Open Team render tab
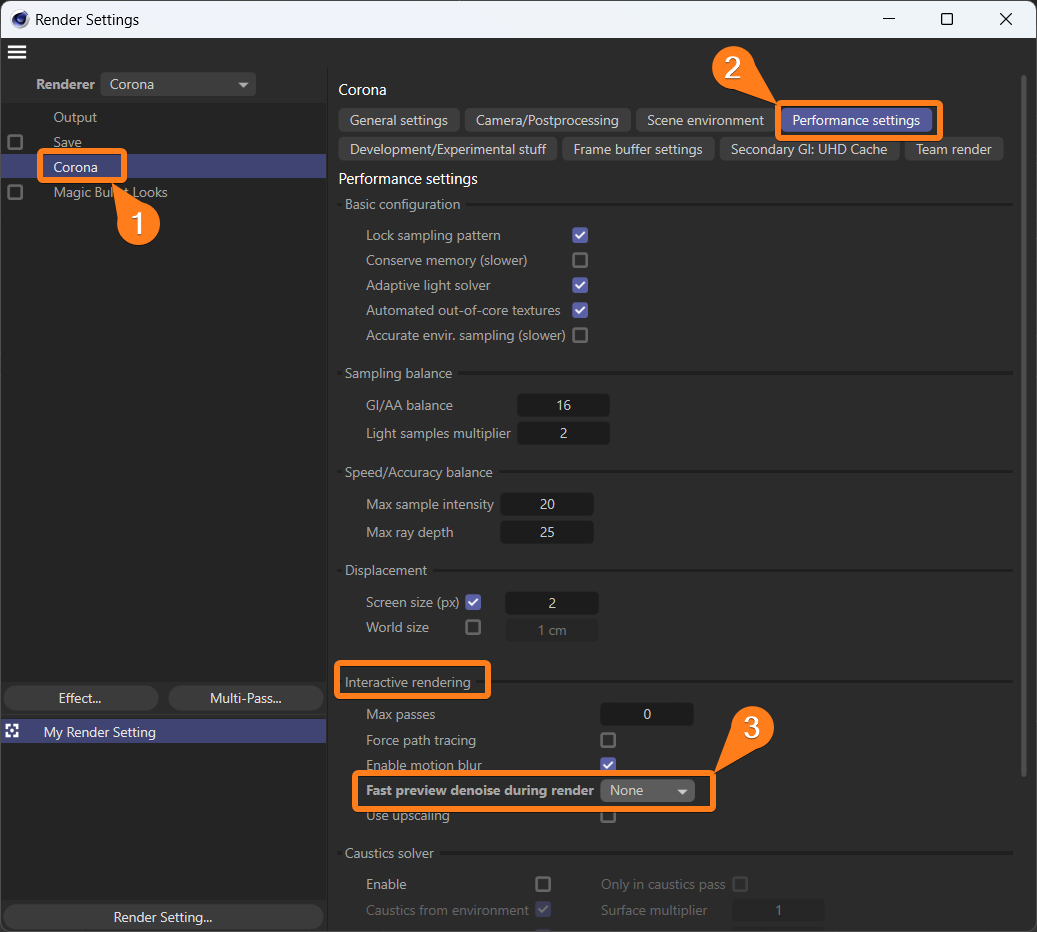 tap(954, 149)
